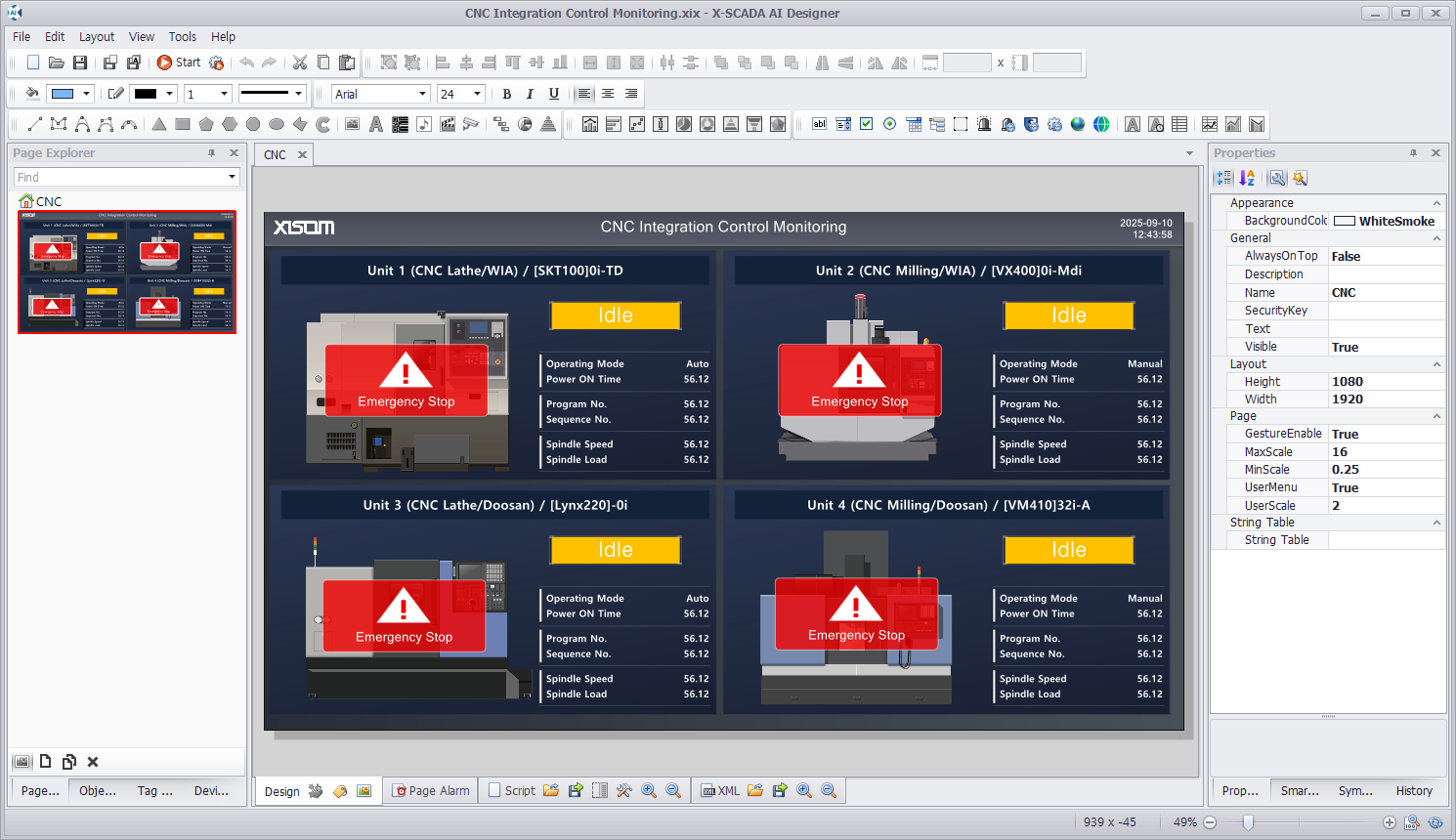This screenshot has height=840, width=1456.
Task: Open the line color dropdown arrow
Action: point(169,94)
